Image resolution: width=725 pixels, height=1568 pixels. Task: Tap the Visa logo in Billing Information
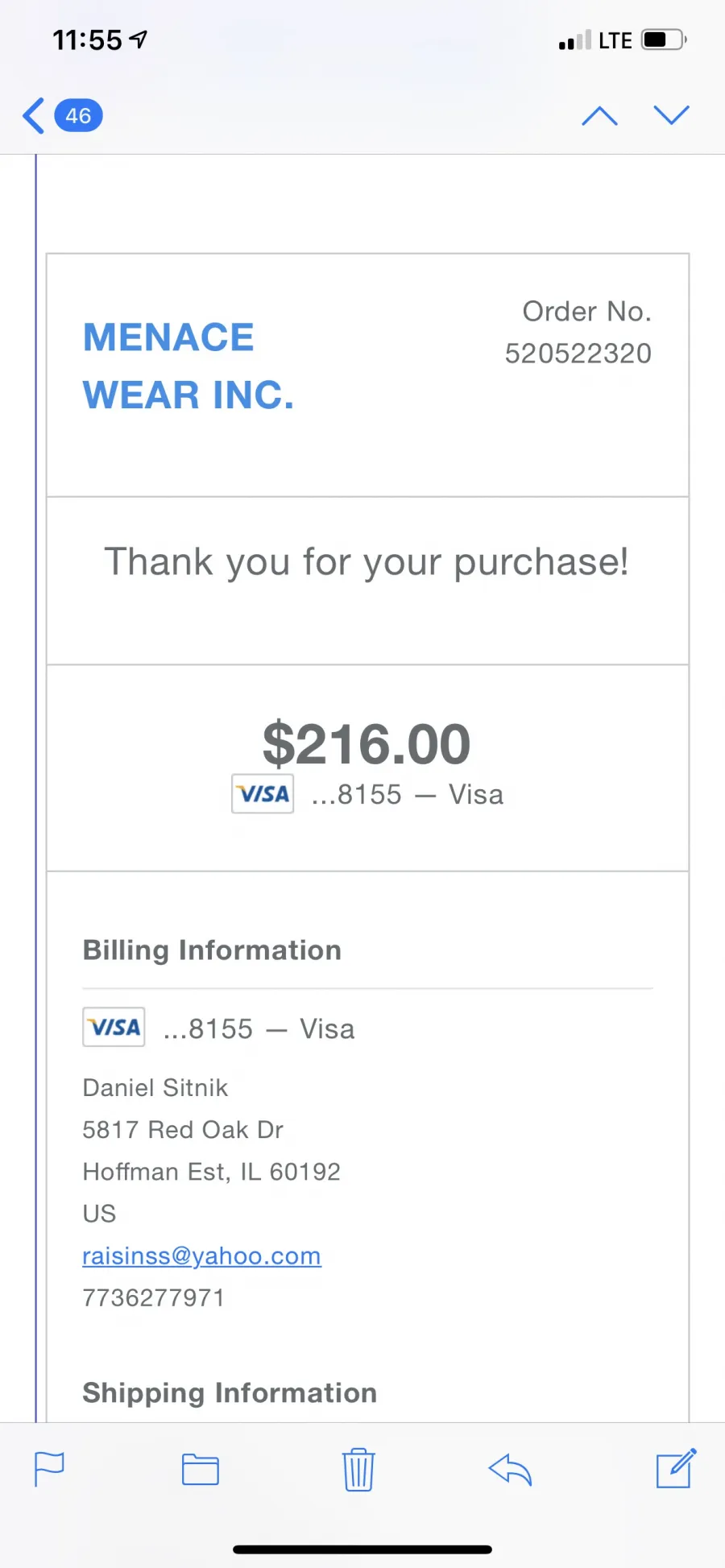(114, 1028)
